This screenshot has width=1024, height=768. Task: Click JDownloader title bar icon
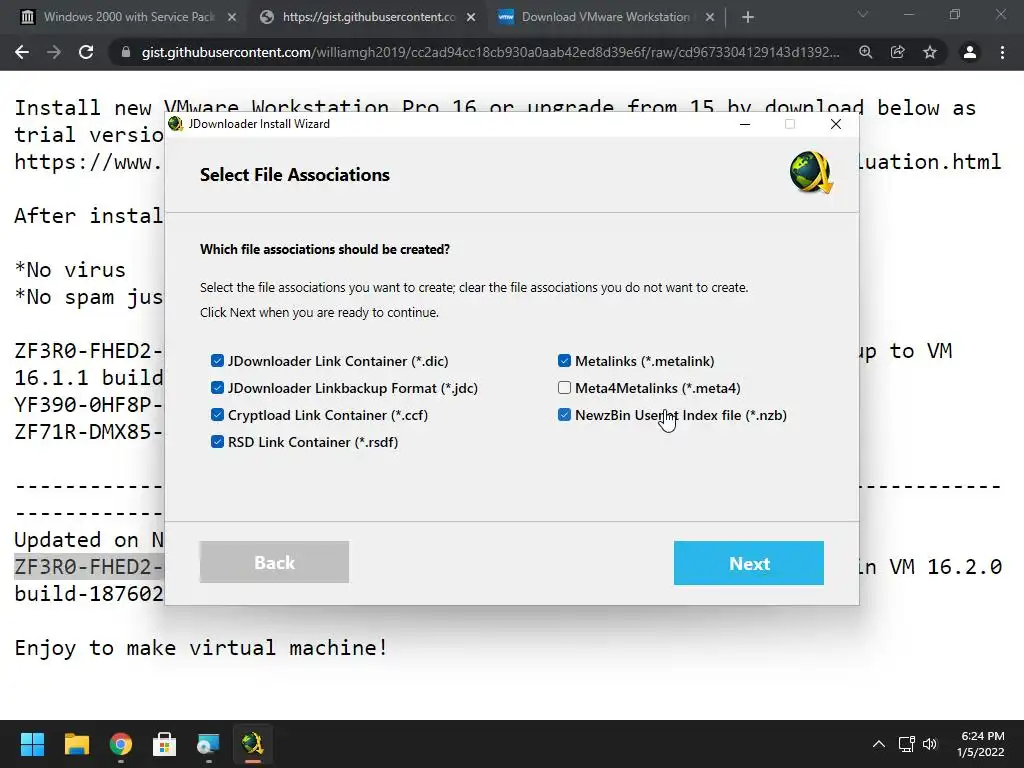175,123
